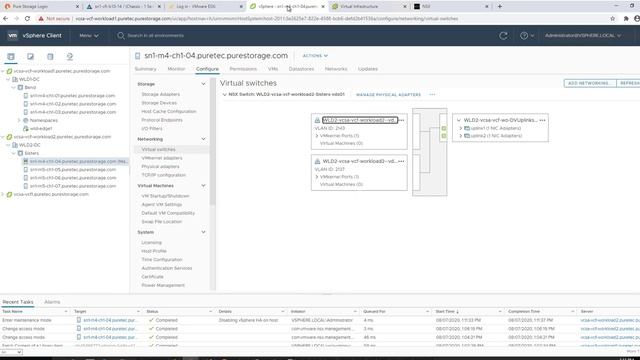This screenshot has height=360, width=640.
Task: Click the browser address bar URL
Action: click(267, 19)
